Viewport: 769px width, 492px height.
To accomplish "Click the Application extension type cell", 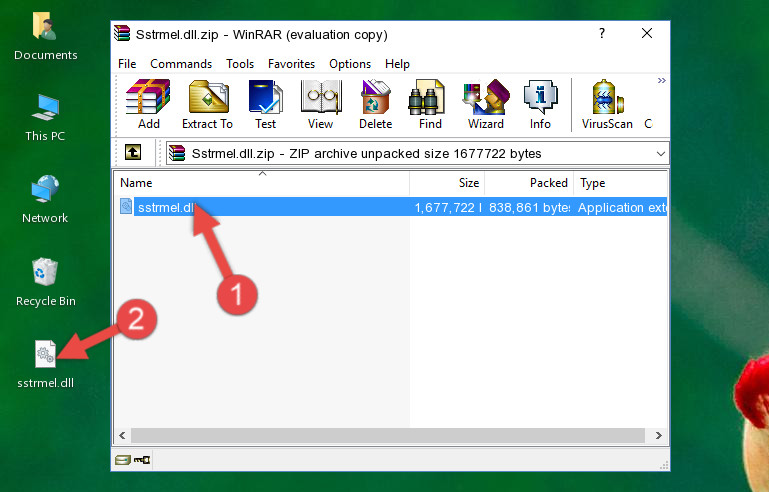I will (x=622, y=207).
